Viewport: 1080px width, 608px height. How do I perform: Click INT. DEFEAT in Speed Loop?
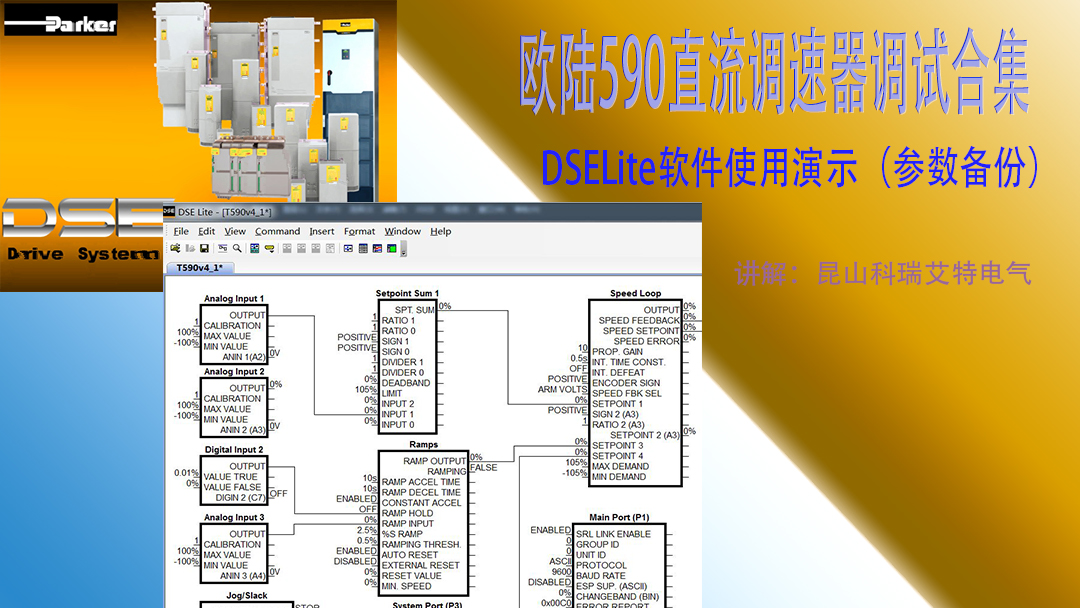(618, 373)
